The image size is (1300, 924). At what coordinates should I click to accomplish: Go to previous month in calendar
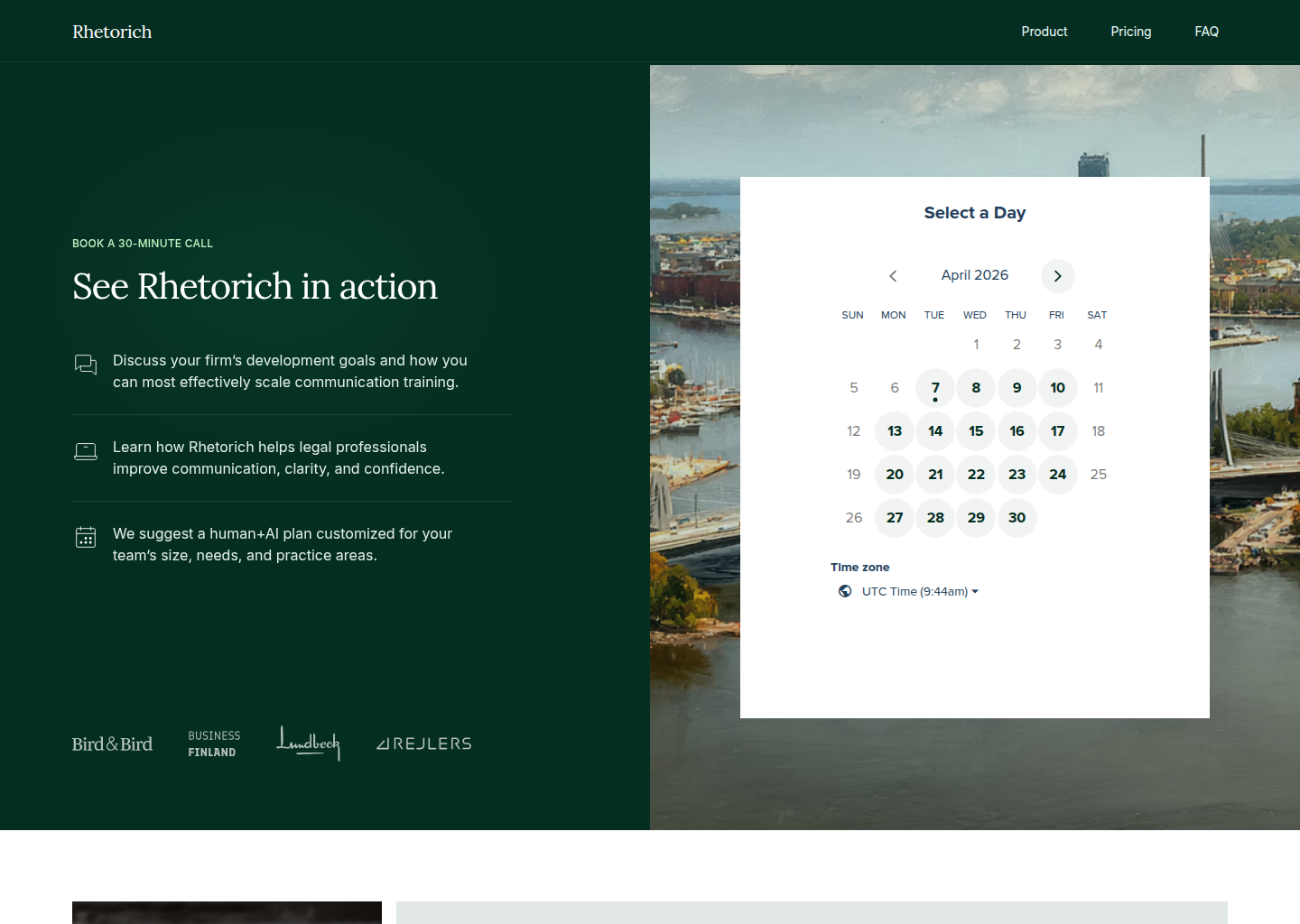point(893,276)
